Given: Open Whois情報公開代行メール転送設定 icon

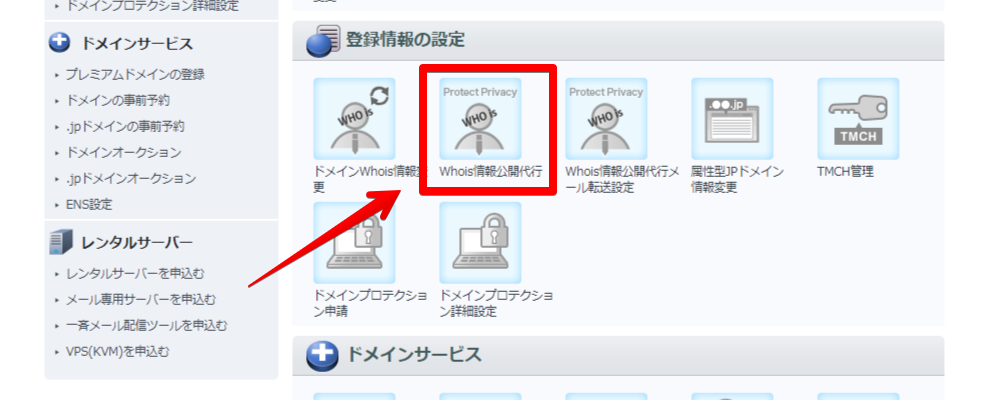Looking at the screenshot, I should tap(606, 119).
